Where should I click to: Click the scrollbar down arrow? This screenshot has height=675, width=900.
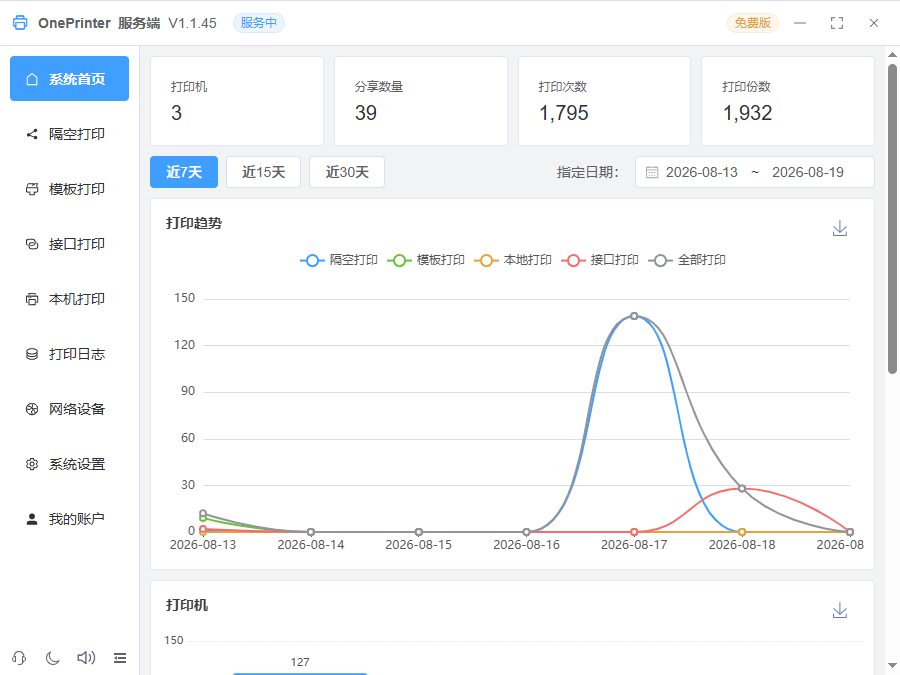point(892,666)
